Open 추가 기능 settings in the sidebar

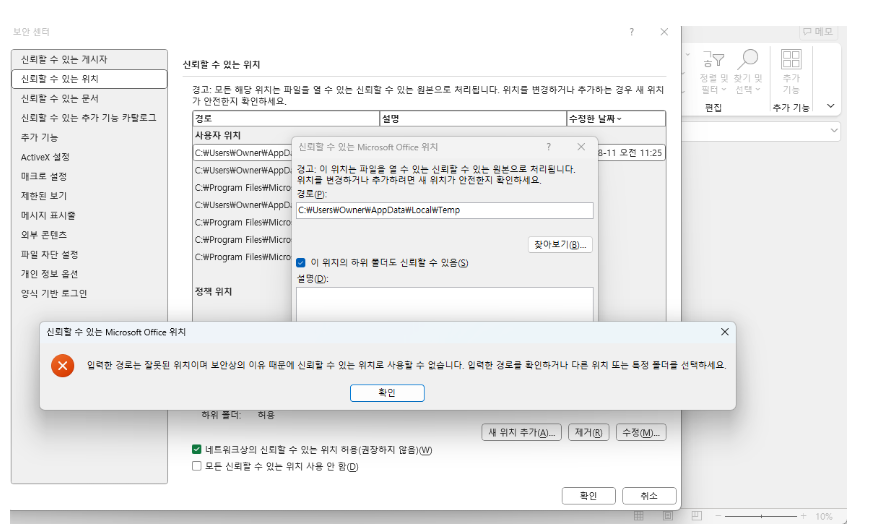click(x=89, y=138)
